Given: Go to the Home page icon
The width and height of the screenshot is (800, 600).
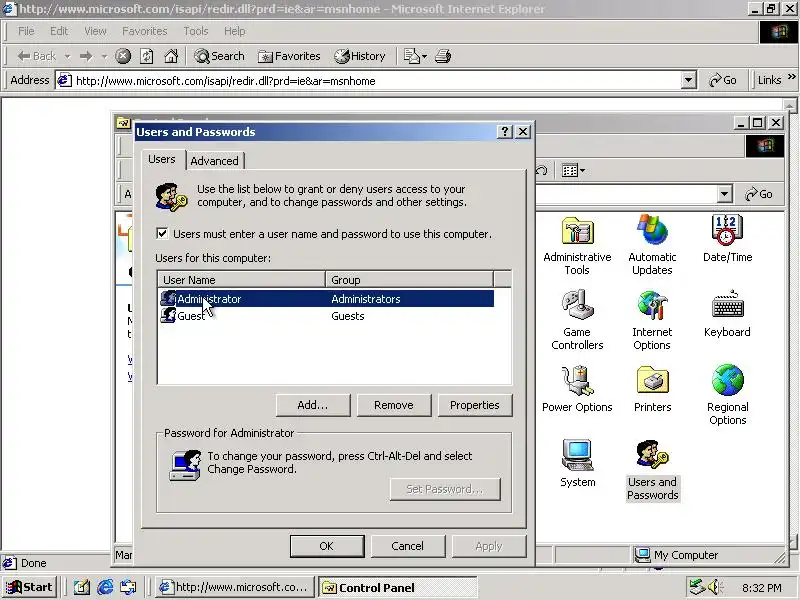Looking at the screenshot, I should click(x=171, y=56).
